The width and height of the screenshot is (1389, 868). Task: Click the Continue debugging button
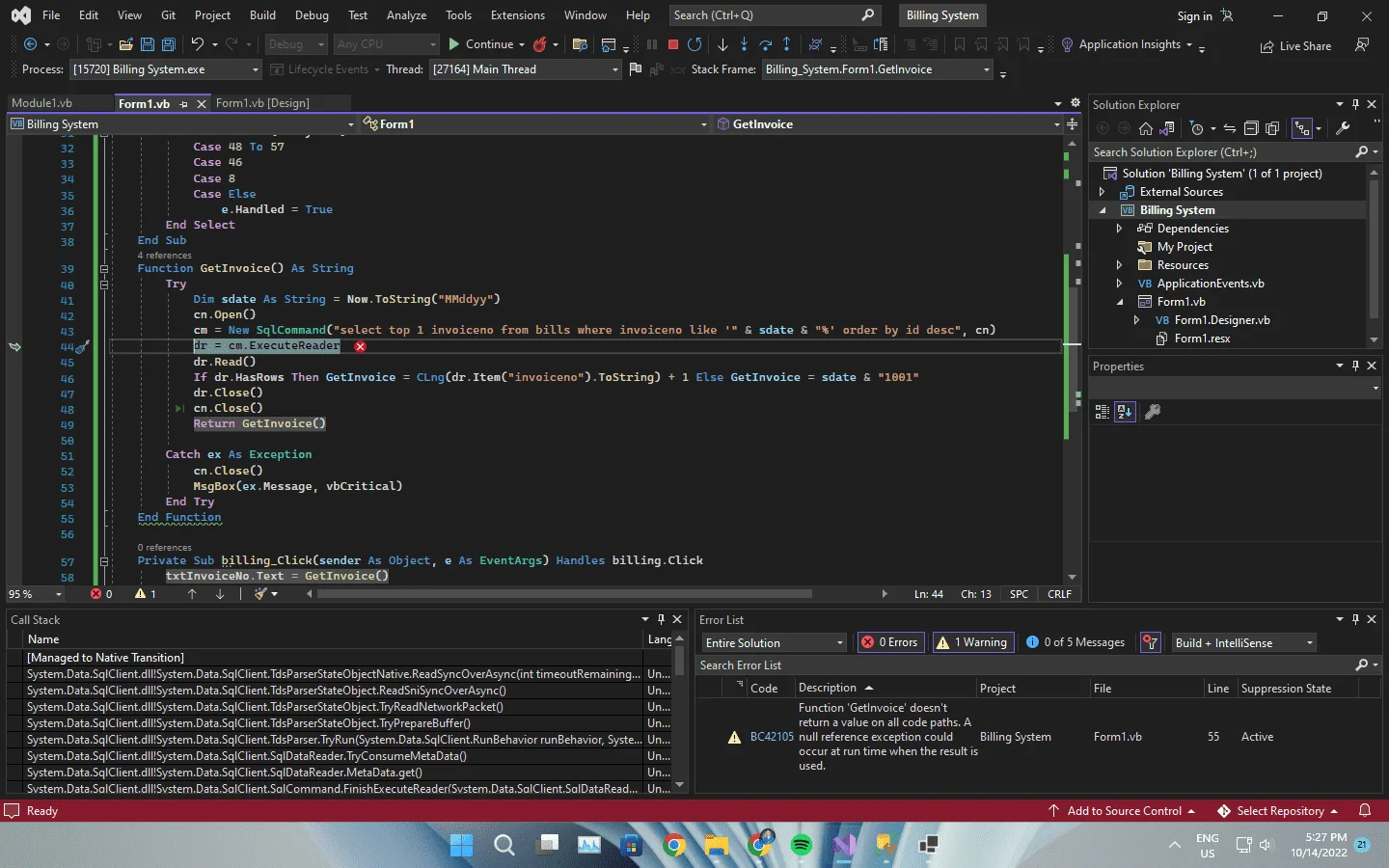pyautogui.click(x=480, y=44)
